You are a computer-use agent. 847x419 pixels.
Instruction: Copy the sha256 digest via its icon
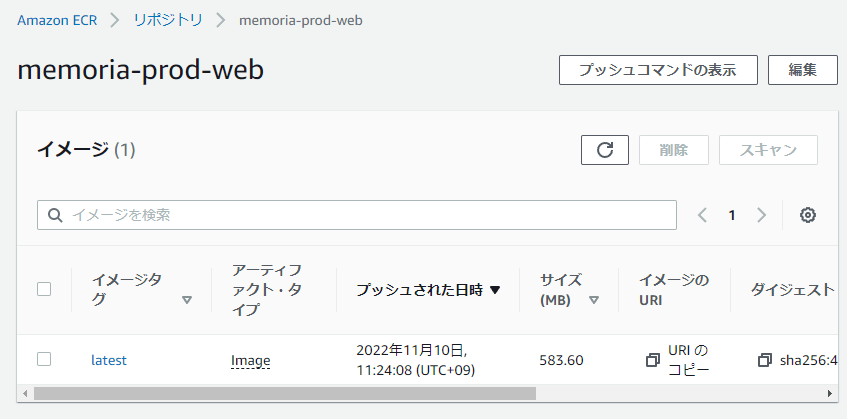pos(765,360)
